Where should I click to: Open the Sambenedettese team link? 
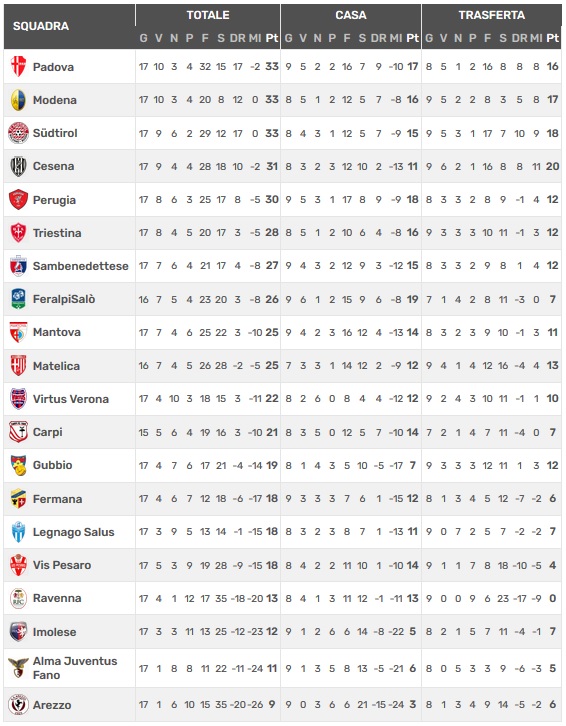[81, 266]
